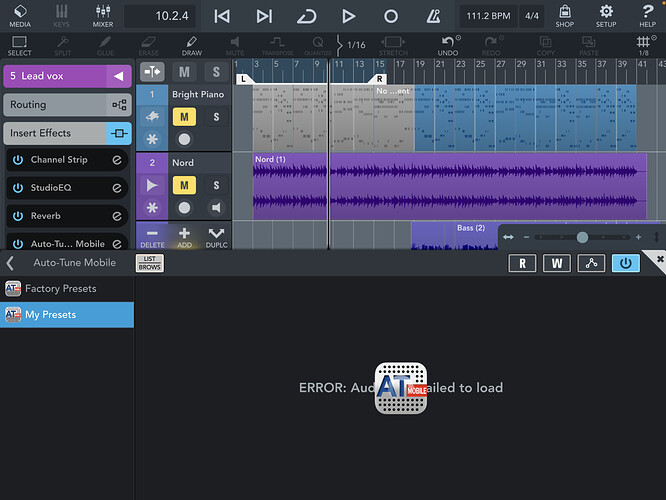
Task: Jump to previous marker with rewind button
Action: [222, 17]
